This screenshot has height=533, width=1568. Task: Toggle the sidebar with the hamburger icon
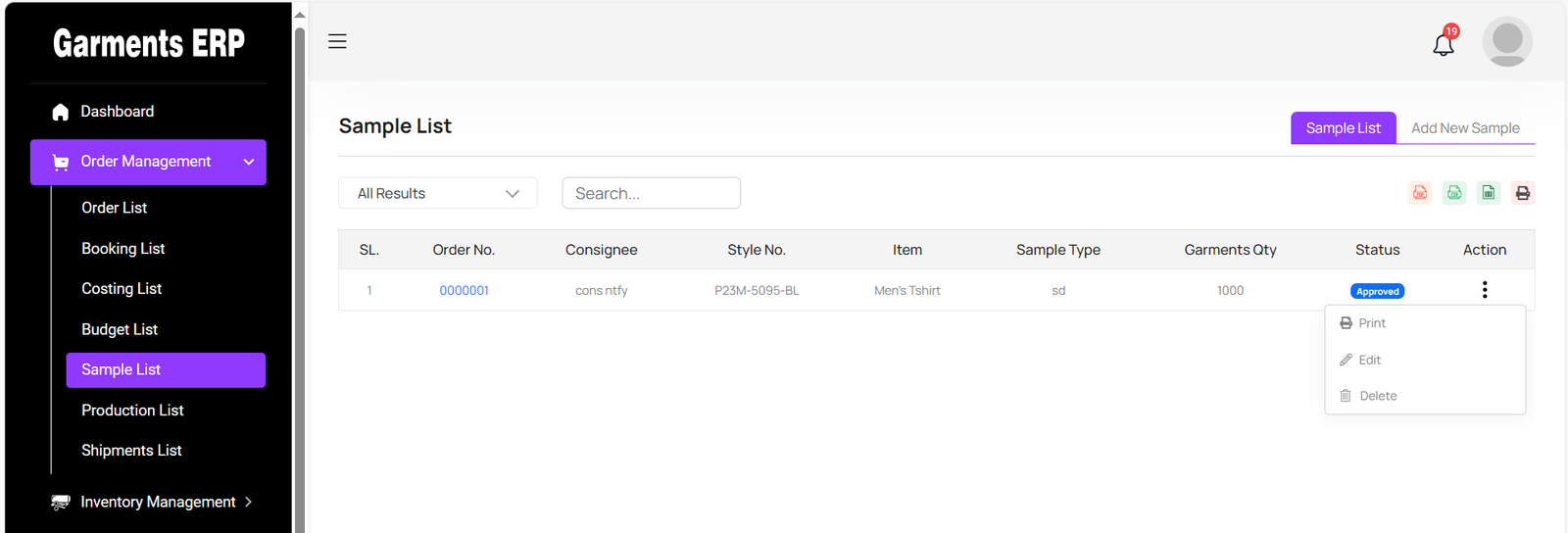[x=337, y=41]
